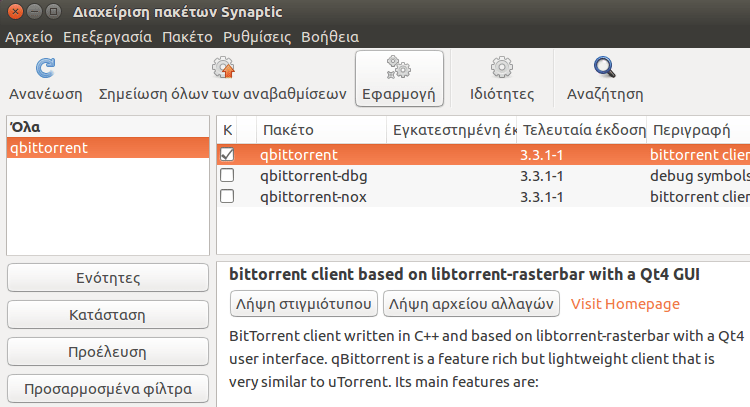Viewport: 750px width, 407px height.
Task: Click version 3.3.1-1 of qbittorrent-nox
Action: (541, 197)
